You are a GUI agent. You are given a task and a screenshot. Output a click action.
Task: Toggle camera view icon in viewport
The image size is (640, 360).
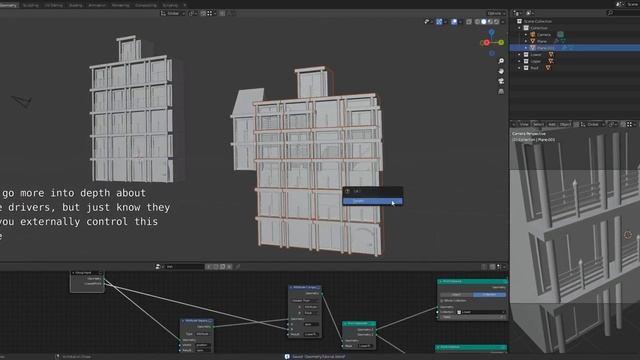(x=501, y=81)
